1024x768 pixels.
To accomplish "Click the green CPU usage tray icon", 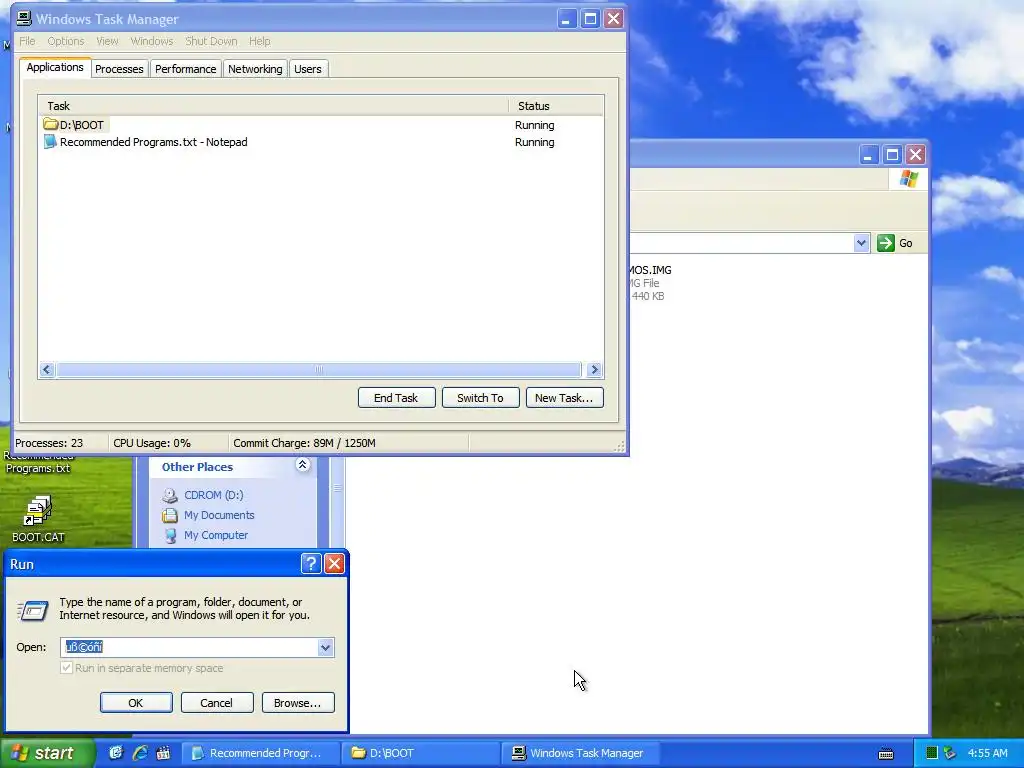I will click(932, 753).
